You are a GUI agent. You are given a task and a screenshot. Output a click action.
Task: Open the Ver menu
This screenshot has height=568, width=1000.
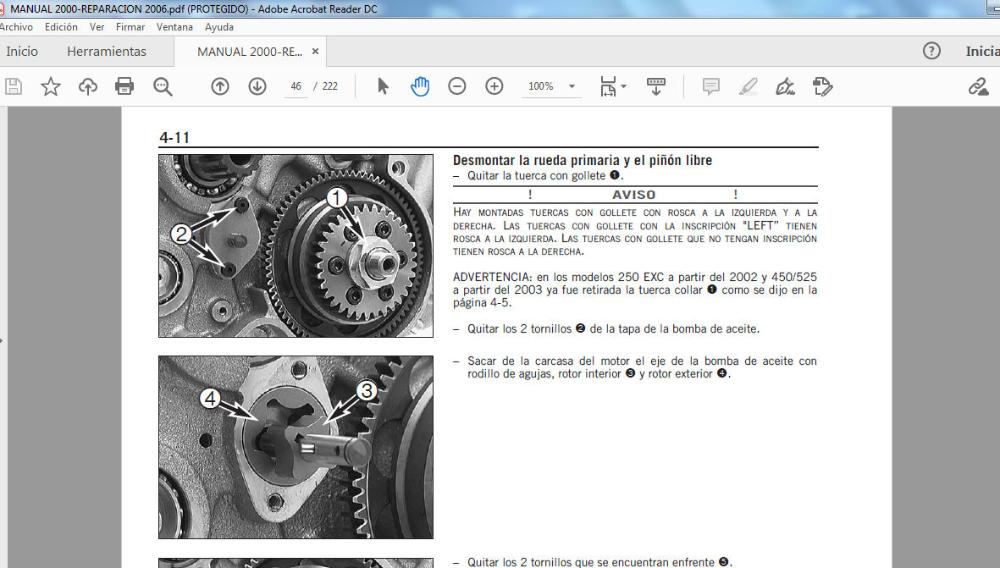(x=97, y=27)
